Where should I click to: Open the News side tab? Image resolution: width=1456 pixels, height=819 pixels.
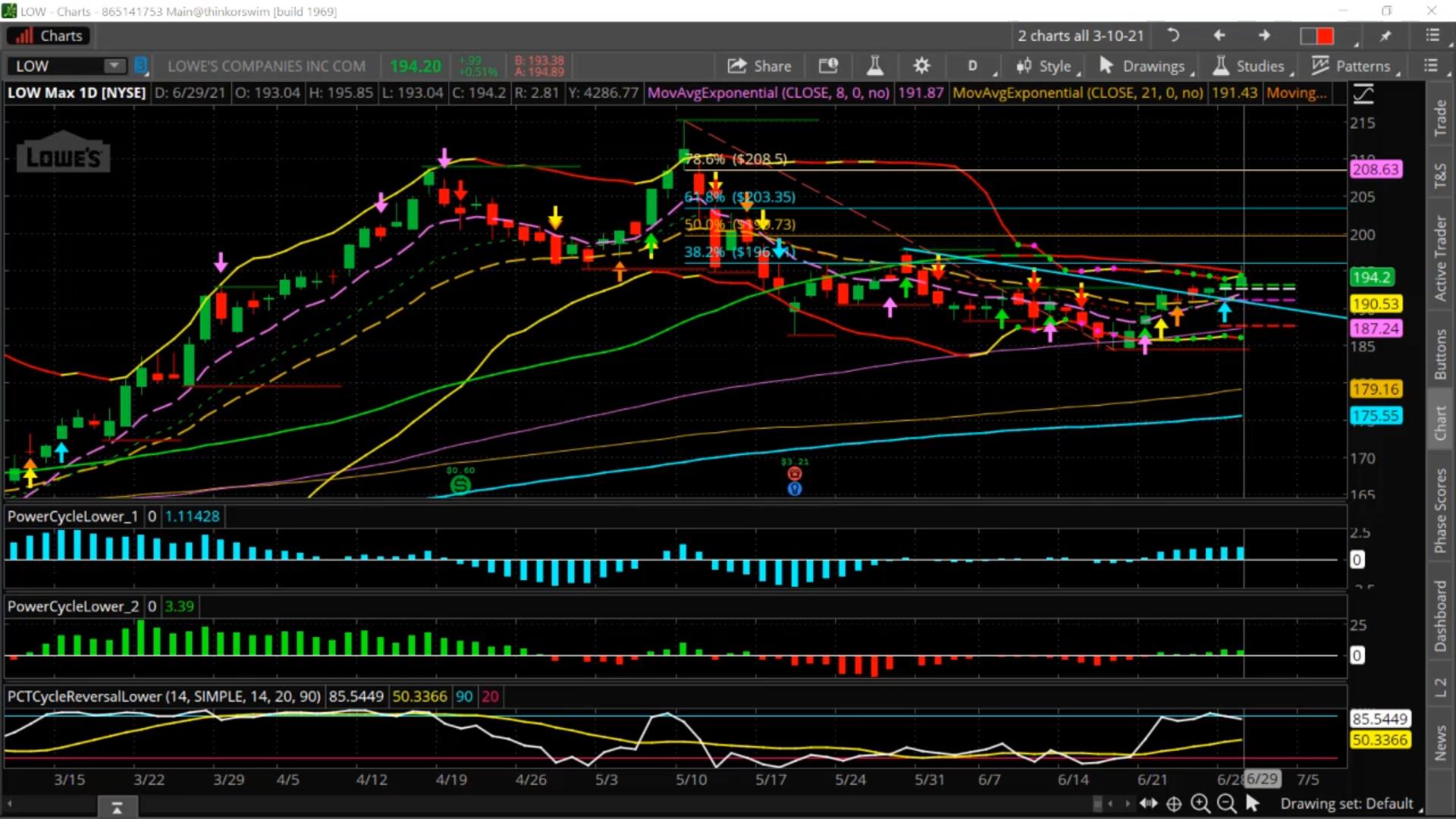pyautogui.click(x=1439, y=742)
